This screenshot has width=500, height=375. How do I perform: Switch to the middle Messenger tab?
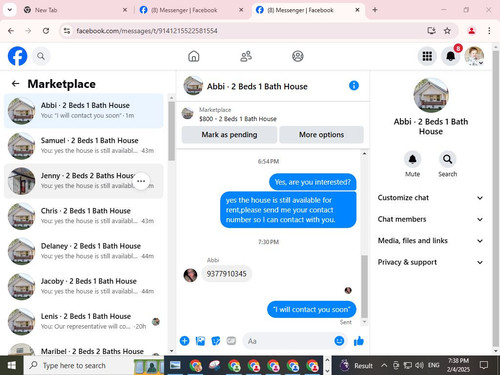pos(191,10)
